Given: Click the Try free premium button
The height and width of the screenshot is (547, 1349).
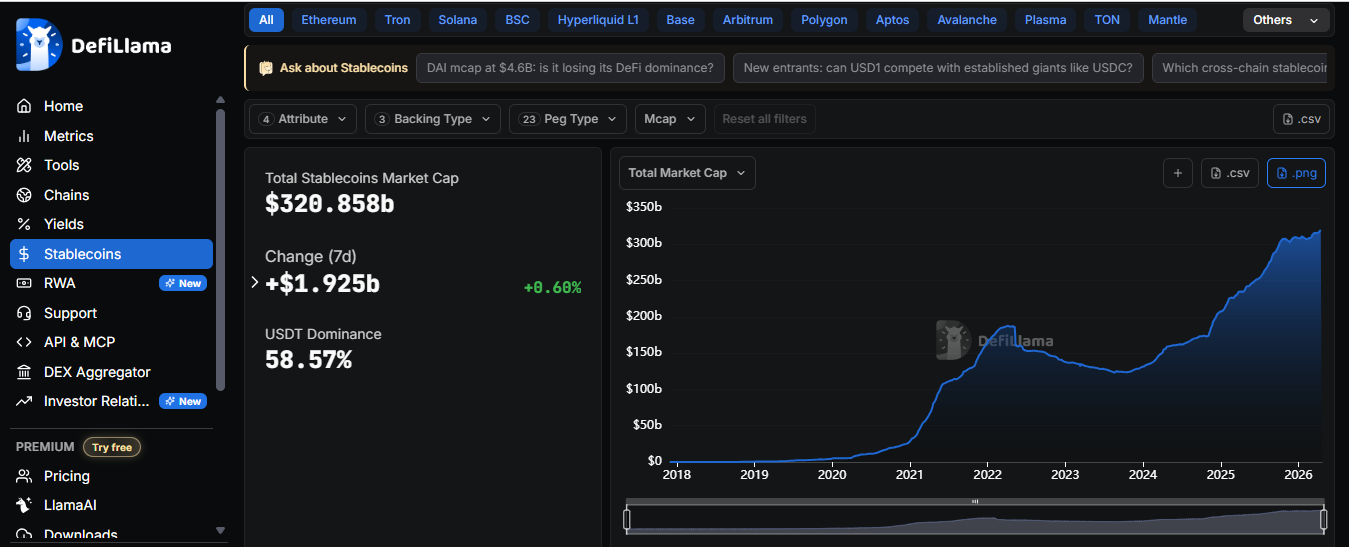Looking at the screenshot, I should click(x=112, y=447).
